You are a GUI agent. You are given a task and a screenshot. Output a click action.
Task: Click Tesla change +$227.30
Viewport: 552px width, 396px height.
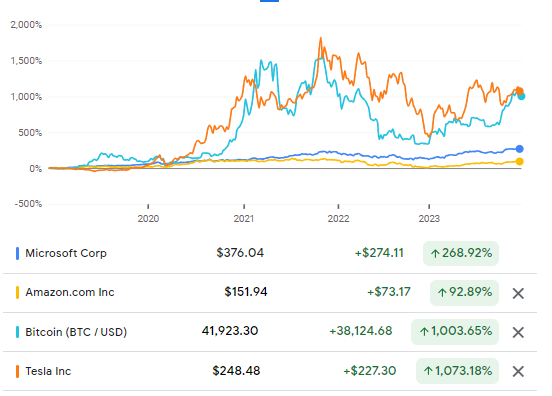click(370, 371)
